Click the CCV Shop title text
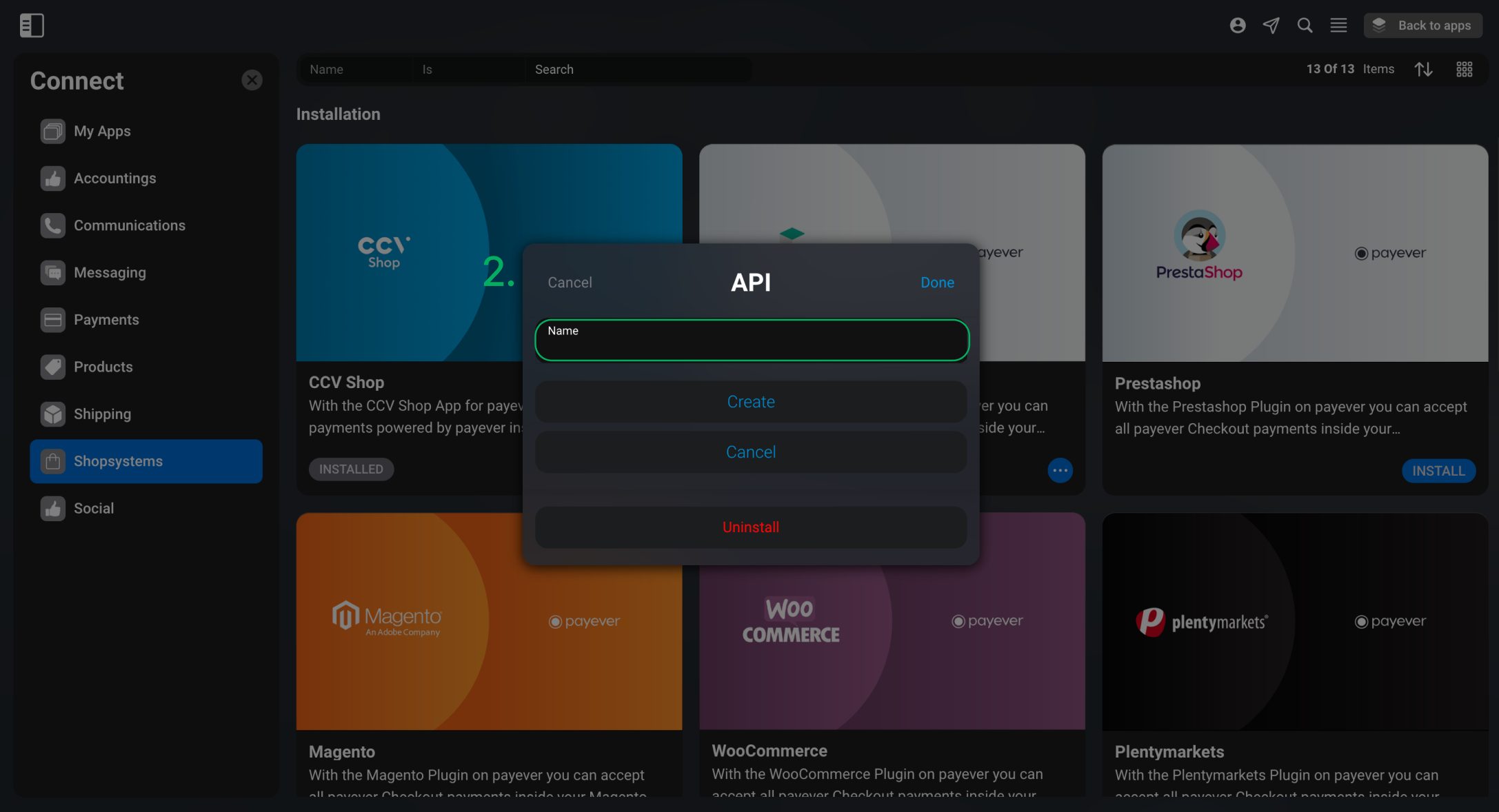This screenshot has width=1499, height=812. point(346,383)
